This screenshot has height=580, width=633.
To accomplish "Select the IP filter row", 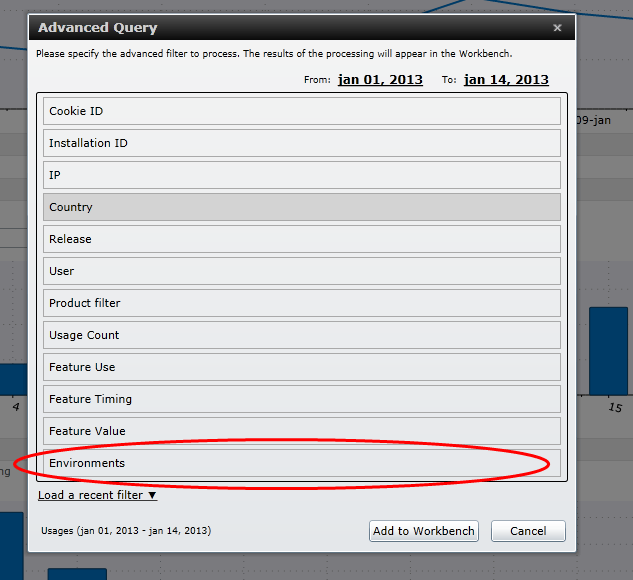I will tap(302, 175).
